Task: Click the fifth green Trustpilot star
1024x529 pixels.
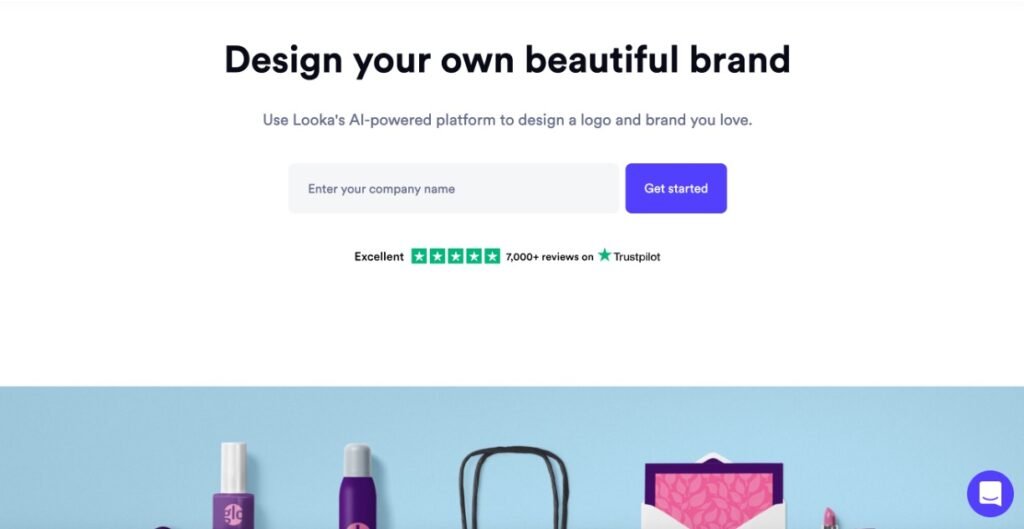Action: tap(492, 256)
